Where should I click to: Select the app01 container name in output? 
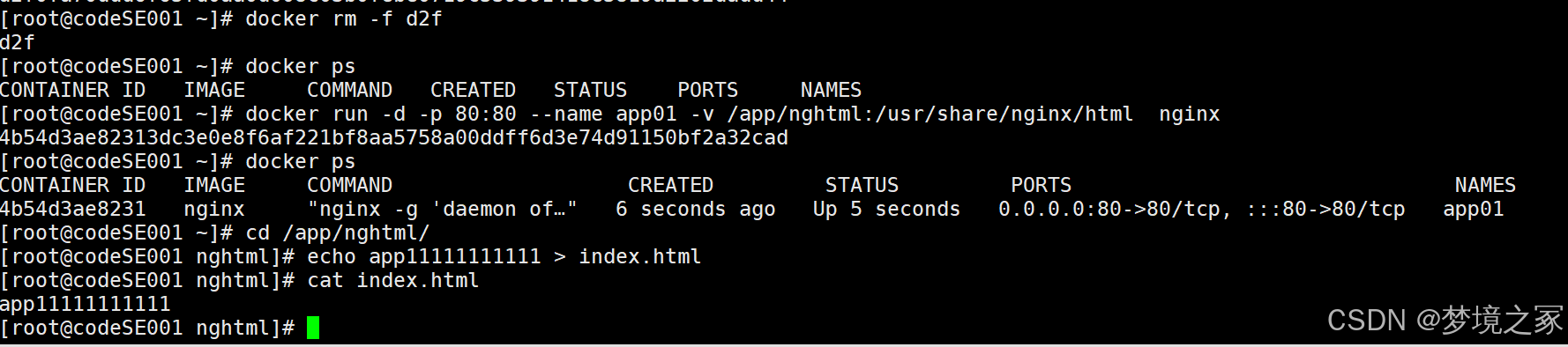coord(1473,210)
